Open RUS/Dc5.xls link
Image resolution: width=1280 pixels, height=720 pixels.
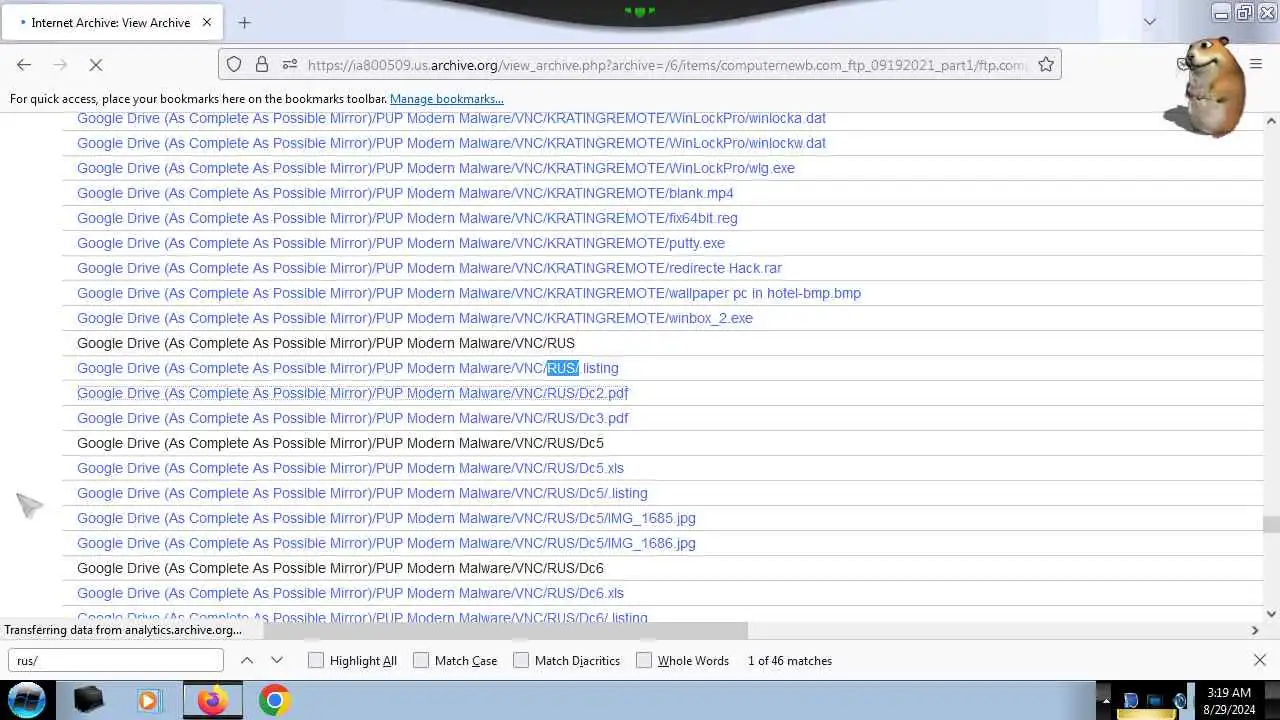350,468
